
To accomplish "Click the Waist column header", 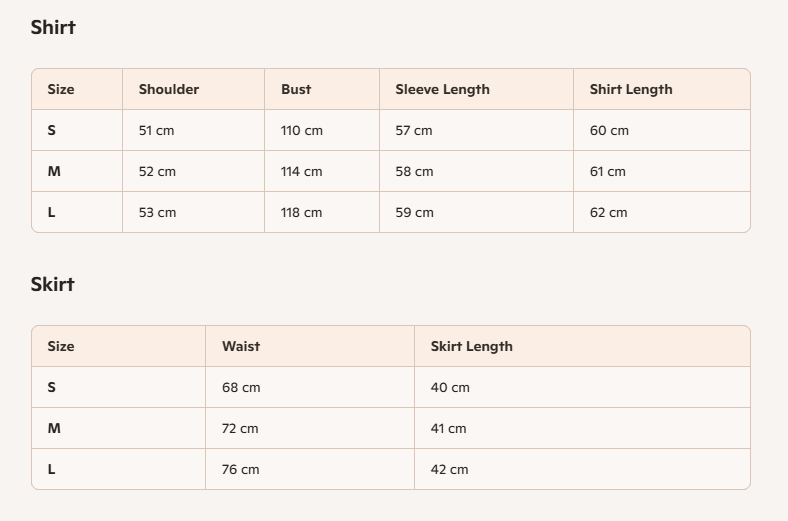I will pos(241,346).
